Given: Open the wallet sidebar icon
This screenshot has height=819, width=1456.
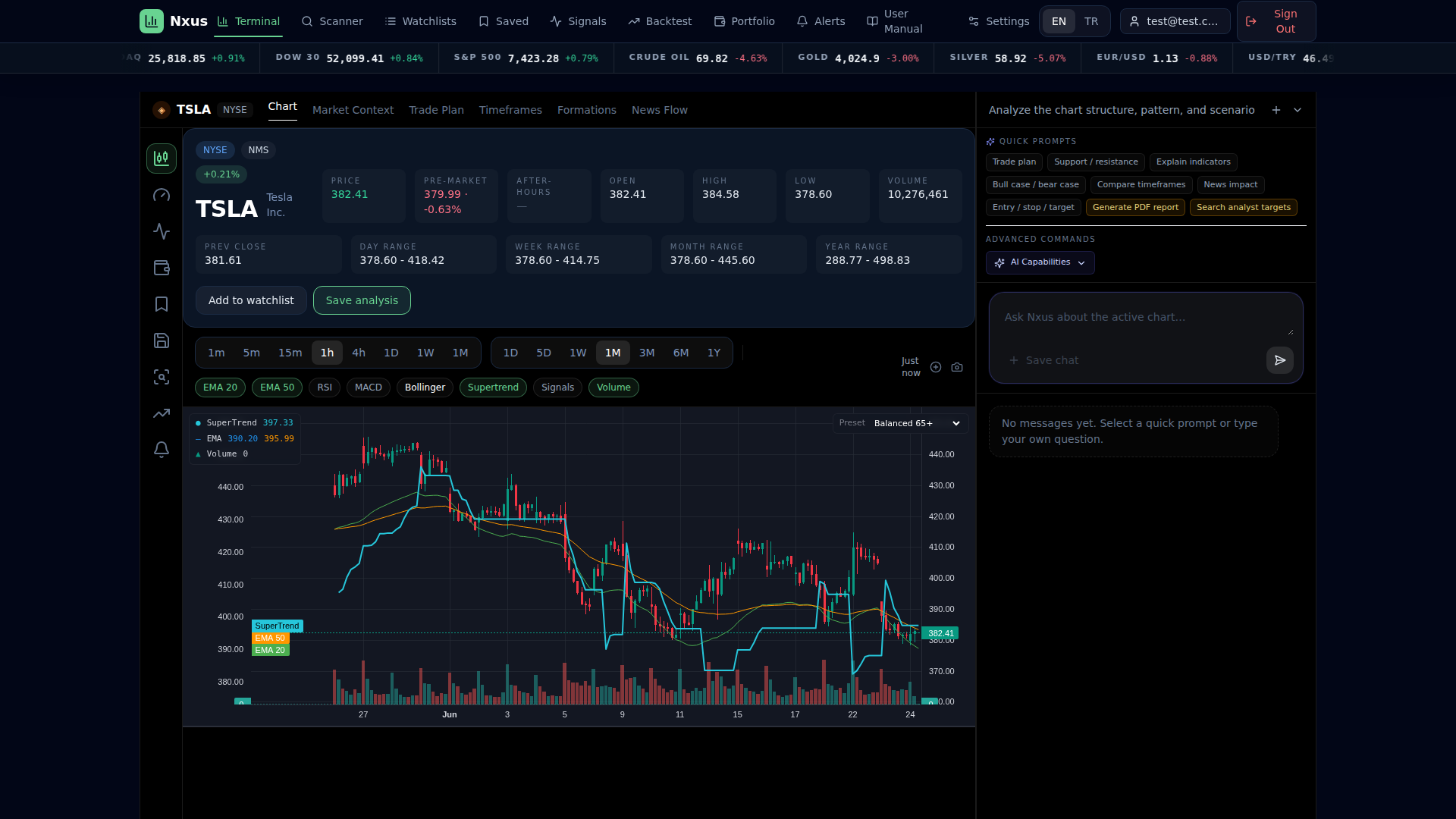Looking at the screenshot, I should click(x=162, y=268).
